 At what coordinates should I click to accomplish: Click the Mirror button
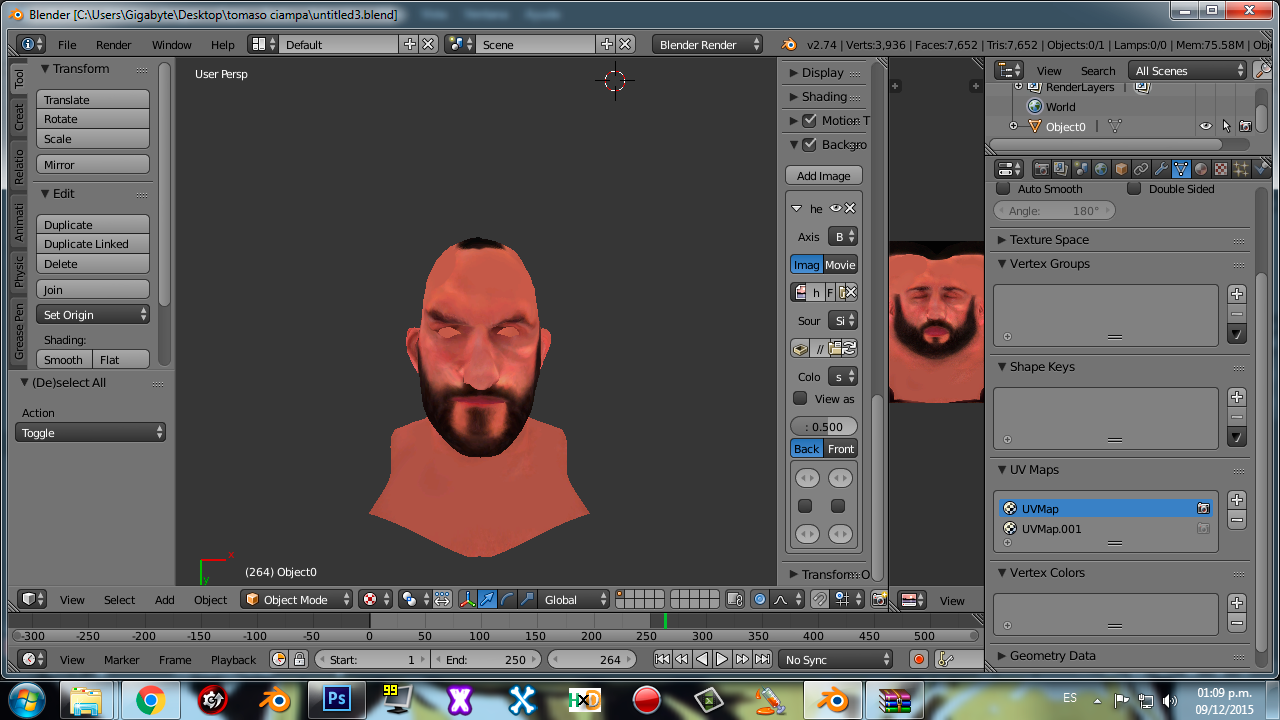93,164
